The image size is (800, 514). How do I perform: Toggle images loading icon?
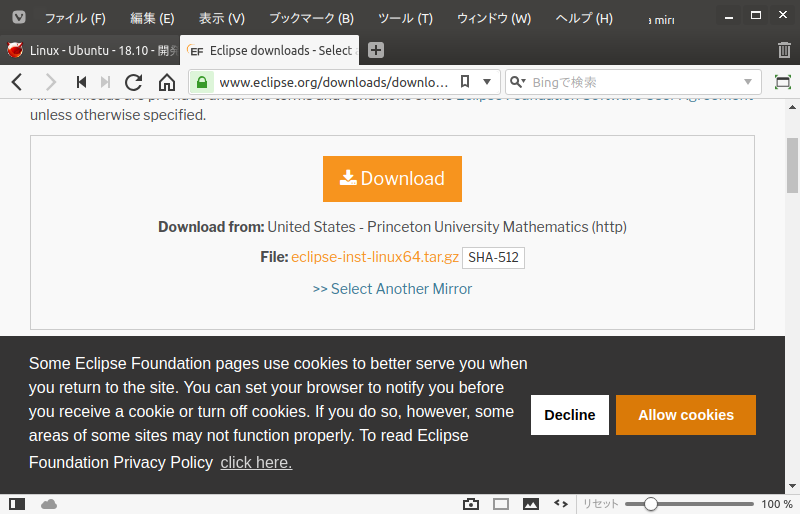[531, 504]
